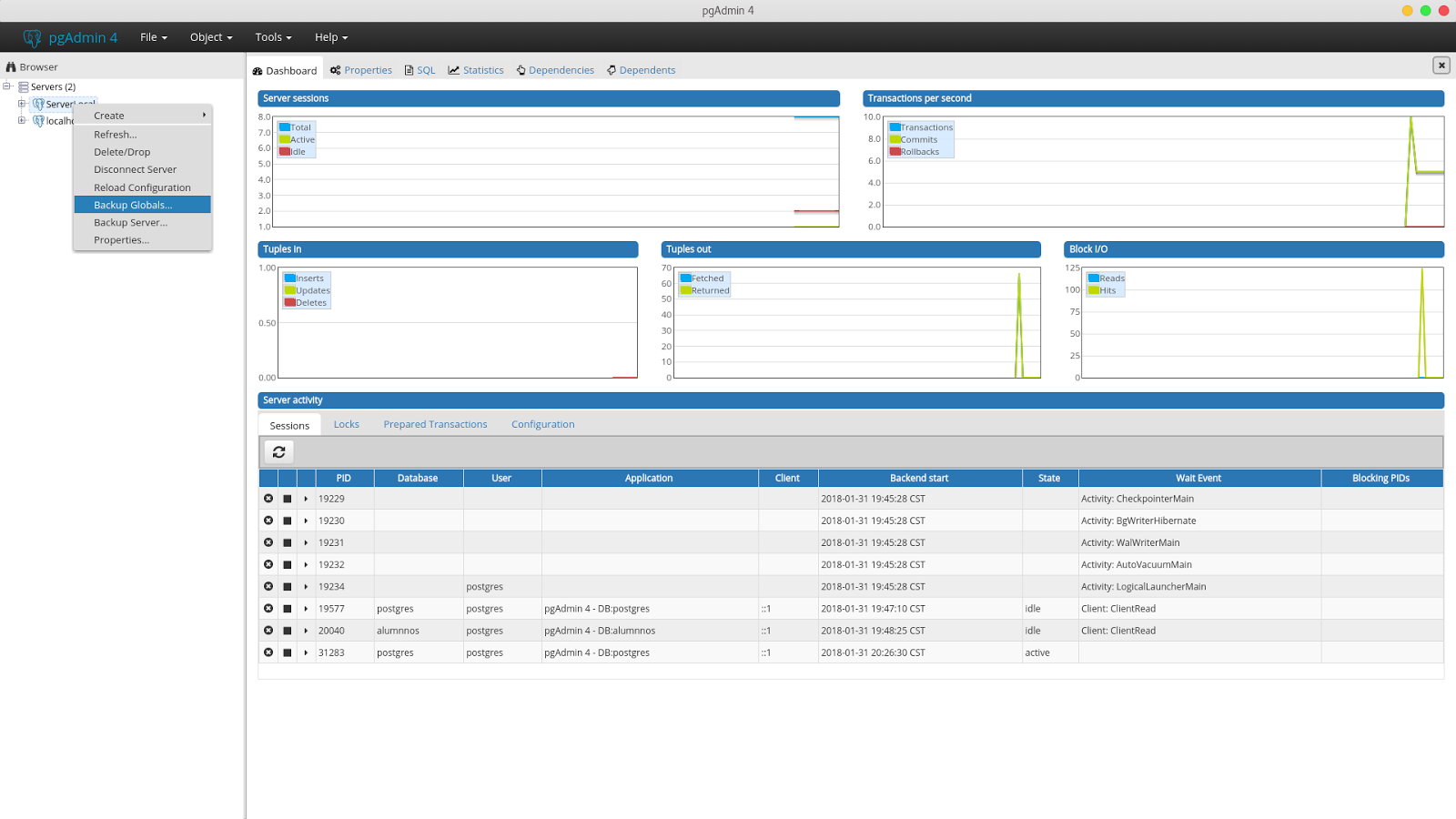The image size is (1456, 819).
Task: Open the Object menu
Action: (x=211, y=37)
